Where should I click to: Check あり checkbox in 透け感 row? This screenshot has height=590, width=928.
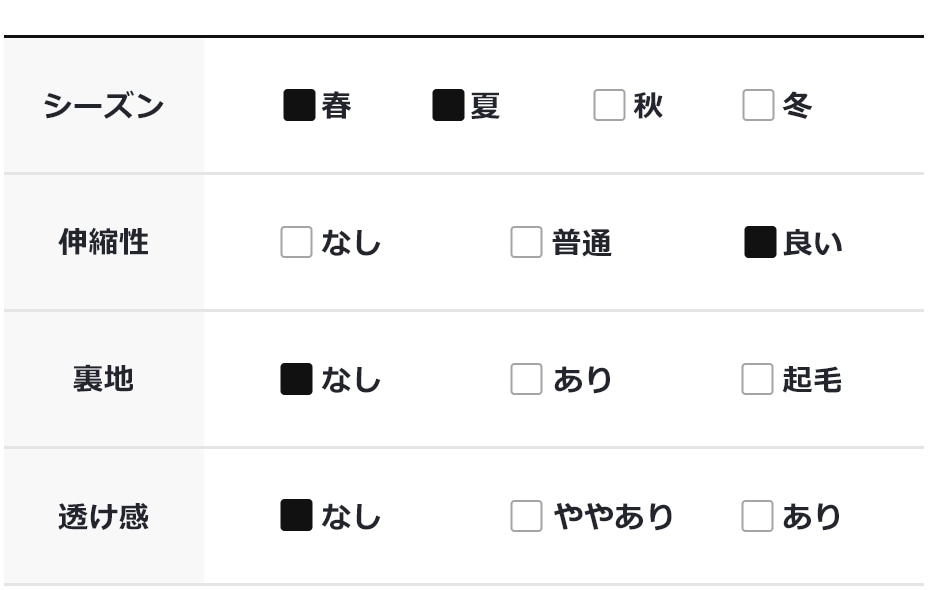(757, 516)
